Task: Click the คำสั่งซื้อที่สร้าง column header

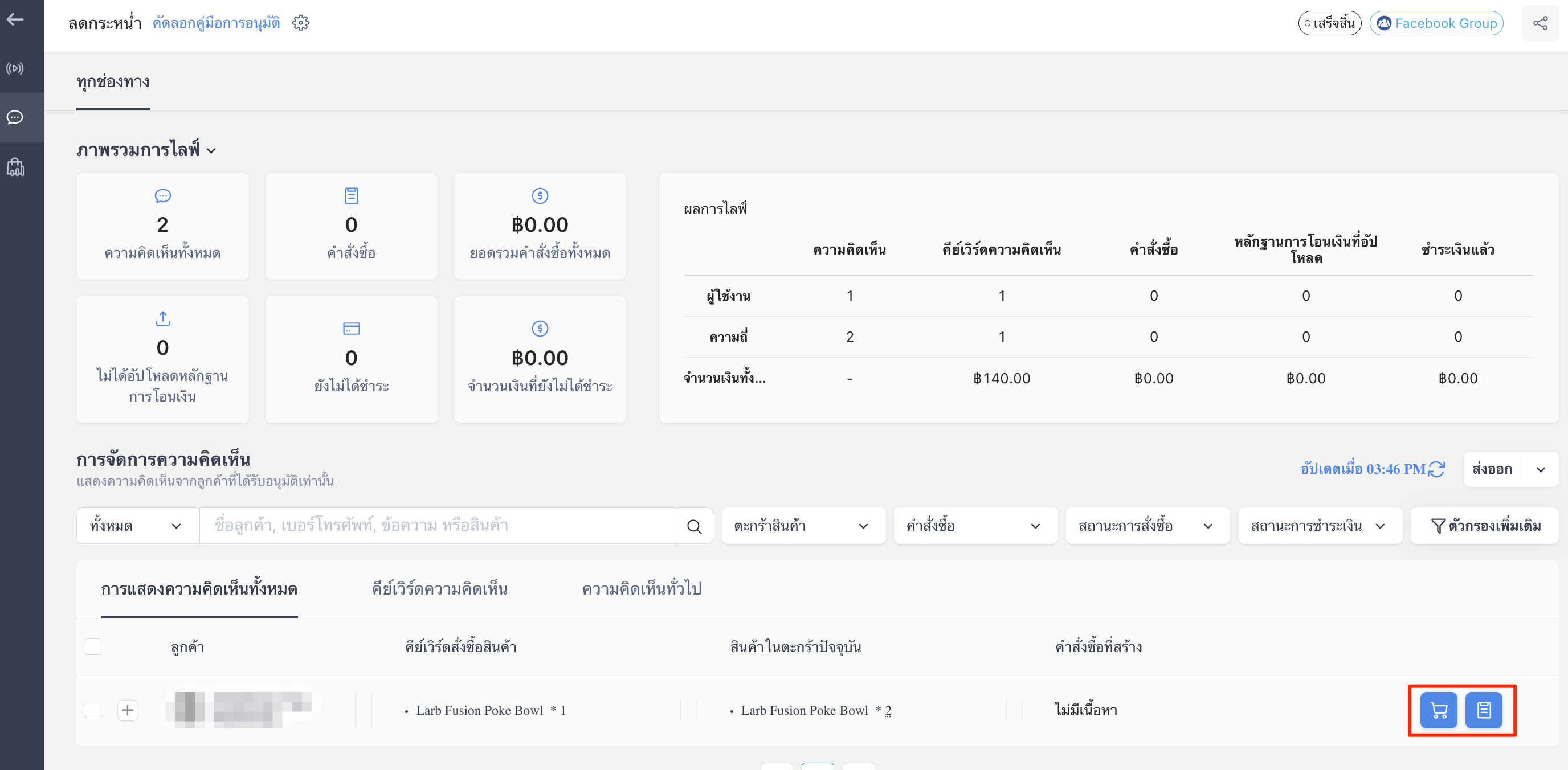Action: coord(1098,646)
